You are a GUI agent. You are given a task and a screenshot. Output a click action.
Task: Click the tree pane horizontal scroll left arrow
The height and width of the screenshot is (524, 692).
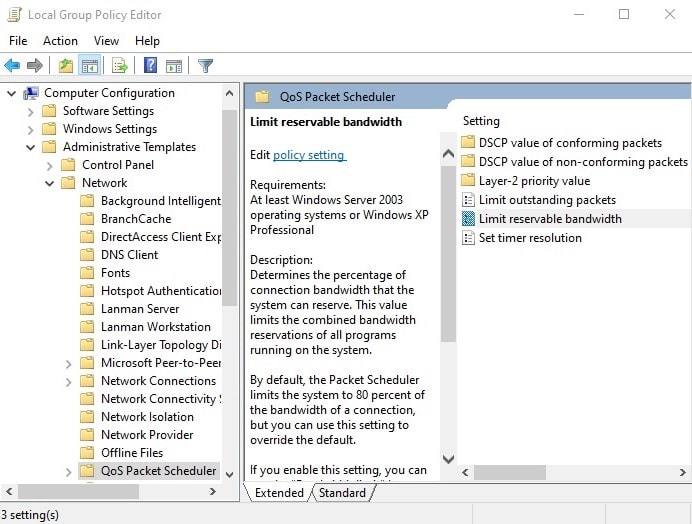[9, 491]
